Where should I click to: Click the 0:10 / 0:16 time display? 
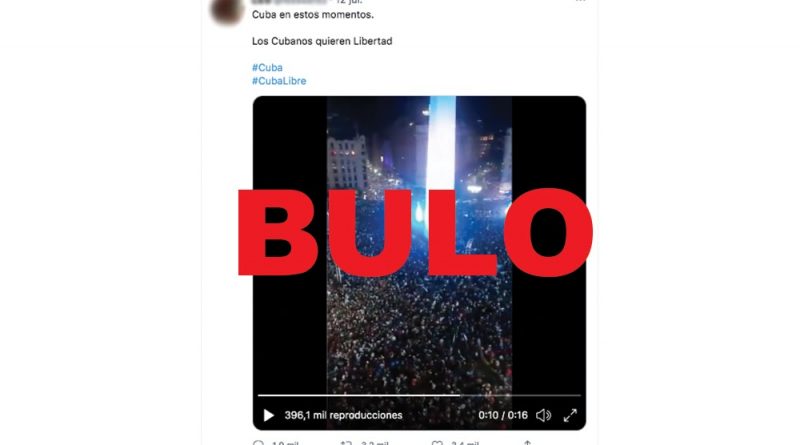(x=503, y=415)
